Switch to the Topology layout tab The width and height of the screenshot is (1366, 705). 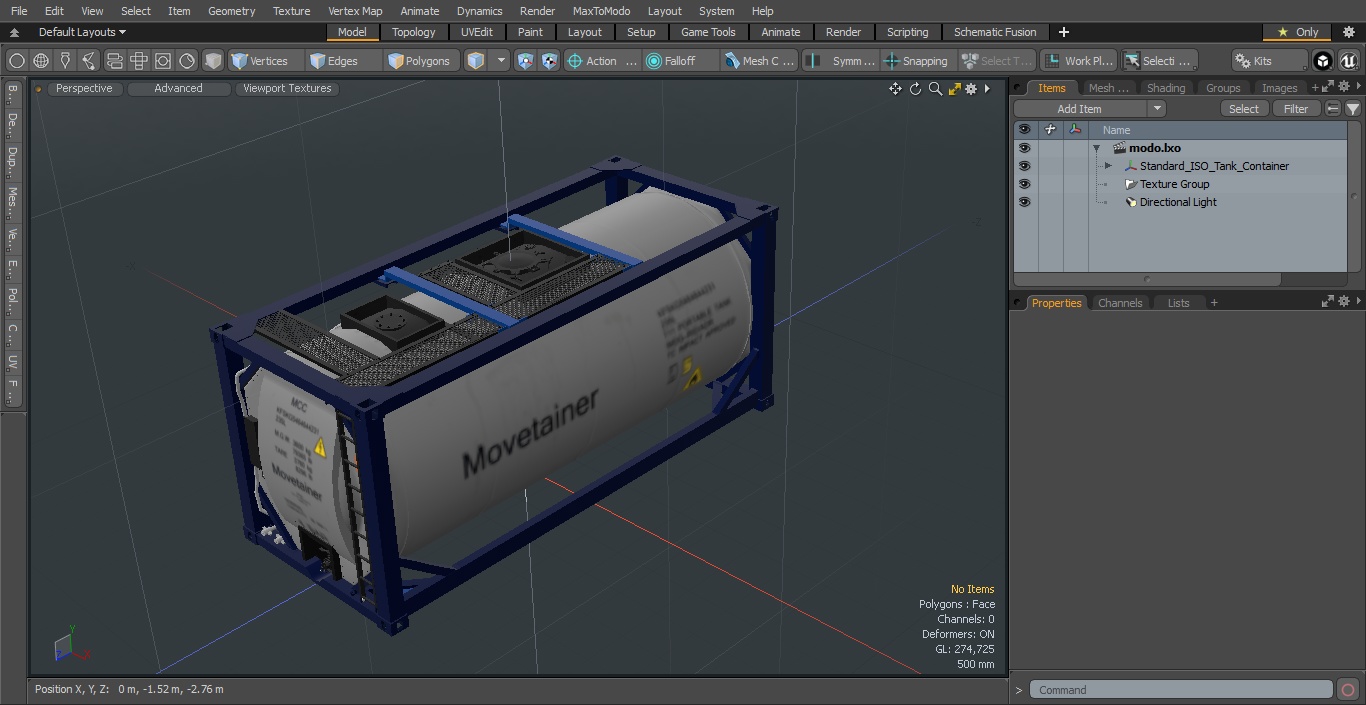413,32
